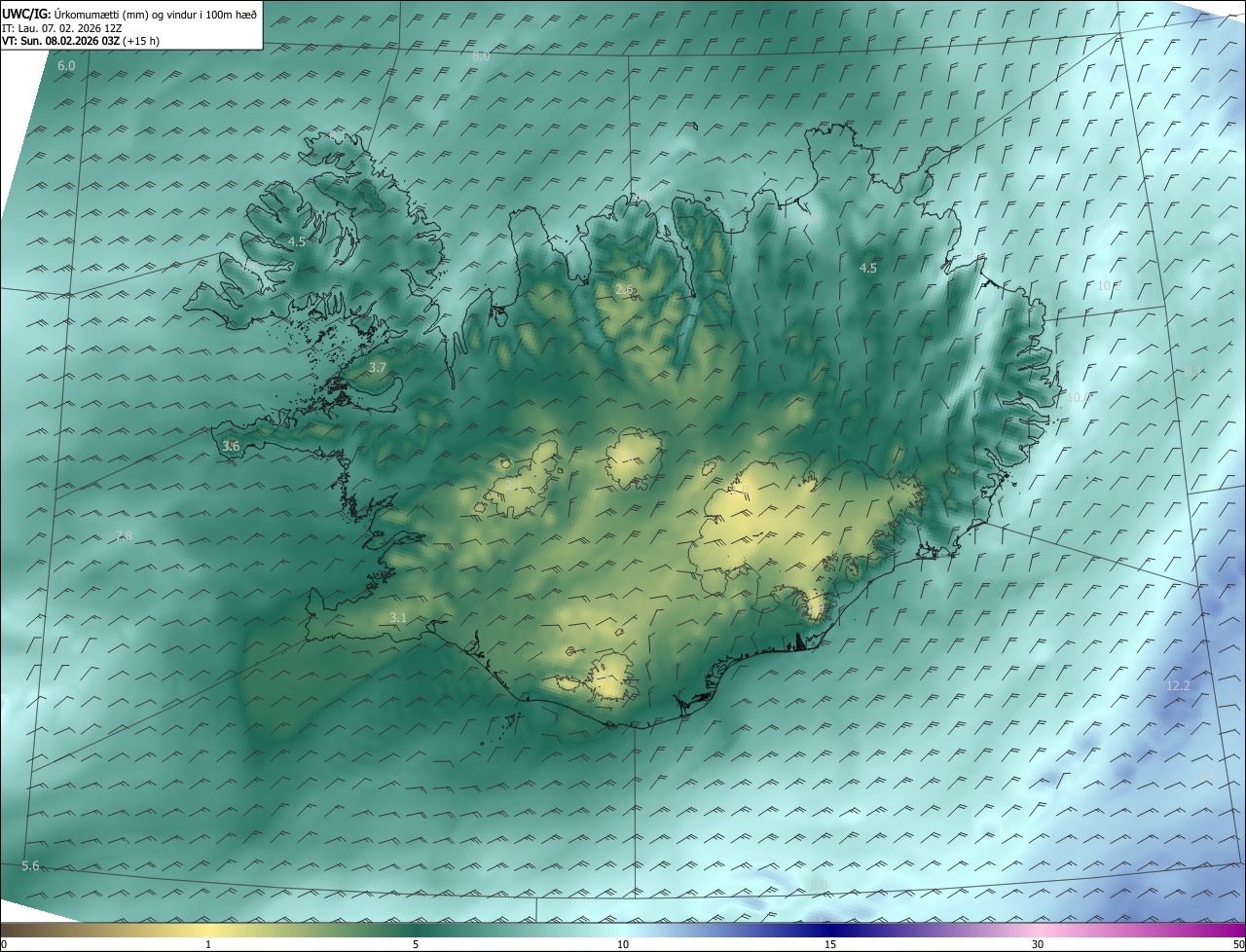
Task: Click the 10.0 value label by the Eastfjords
Action: coord(1079,397)
